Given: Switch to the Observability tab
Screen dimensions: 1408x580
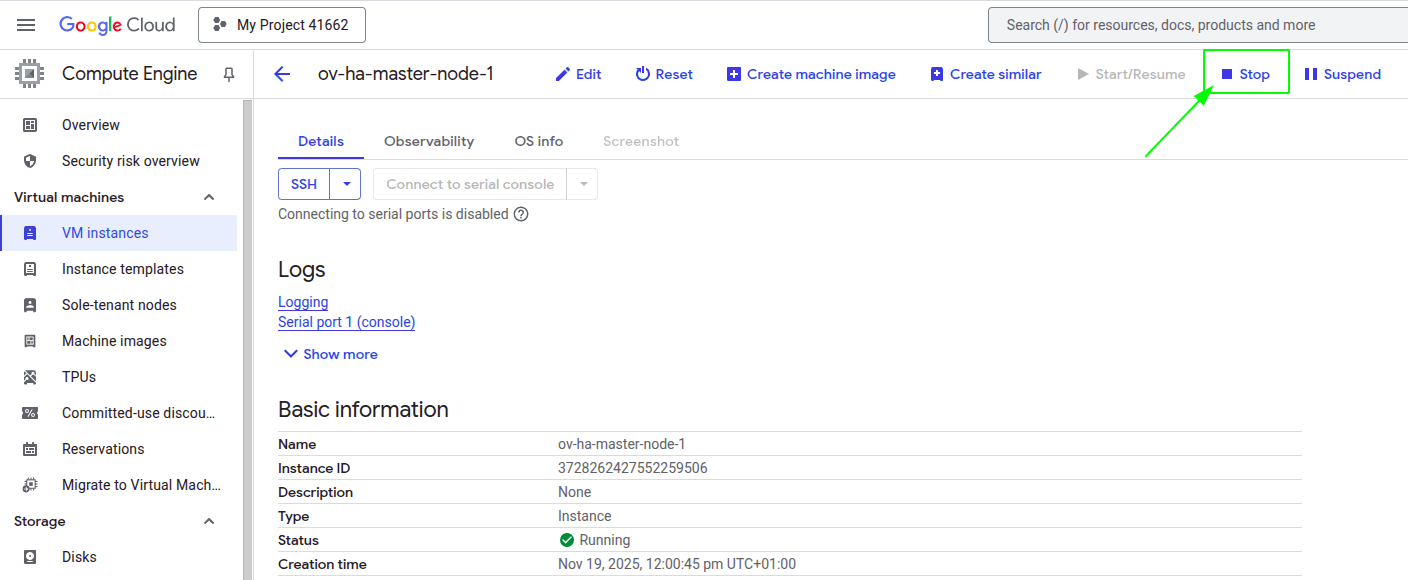Looking at the screenshot, I should point(428,141).
